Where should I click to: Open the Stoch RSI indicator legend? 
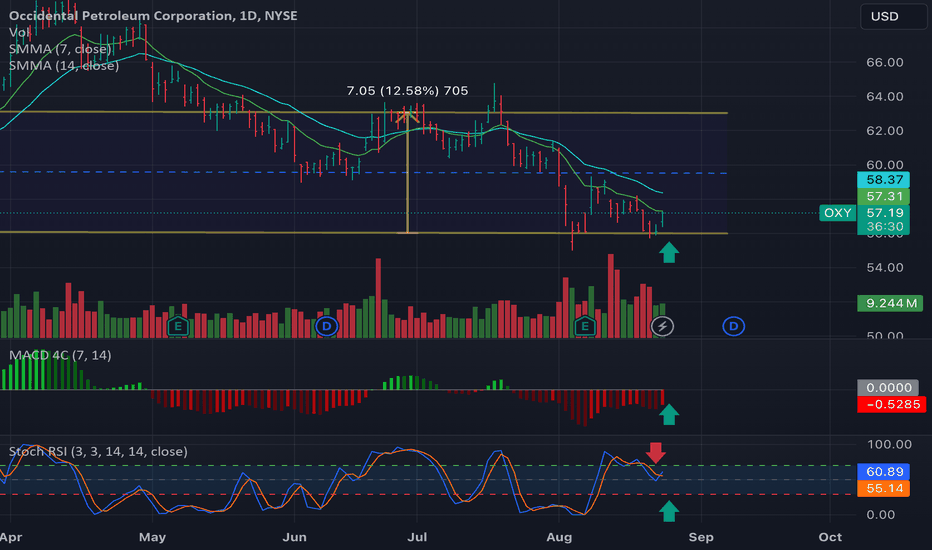(x=98, y=451)
